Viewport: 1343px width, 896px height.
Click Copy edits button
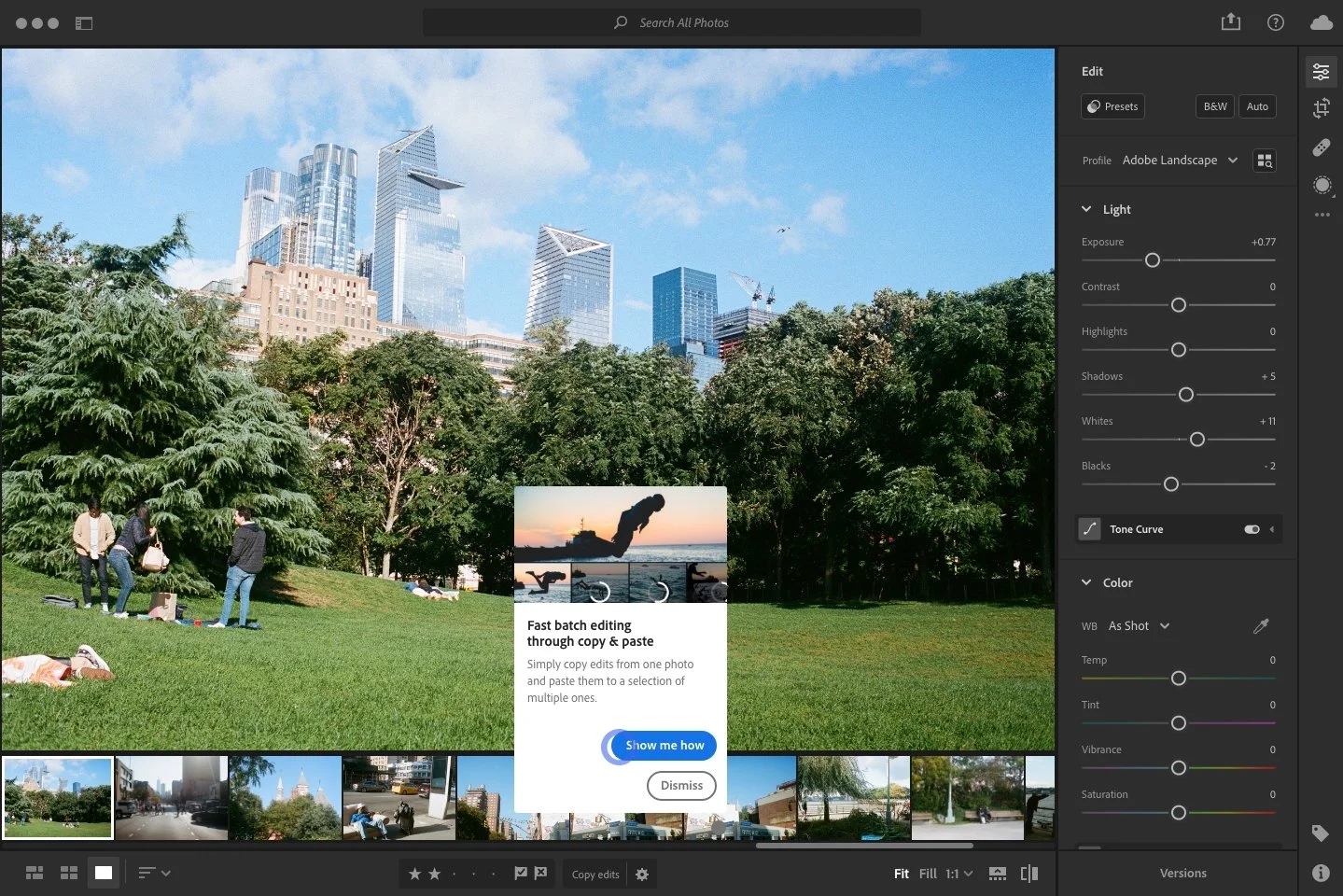point(595,875)
